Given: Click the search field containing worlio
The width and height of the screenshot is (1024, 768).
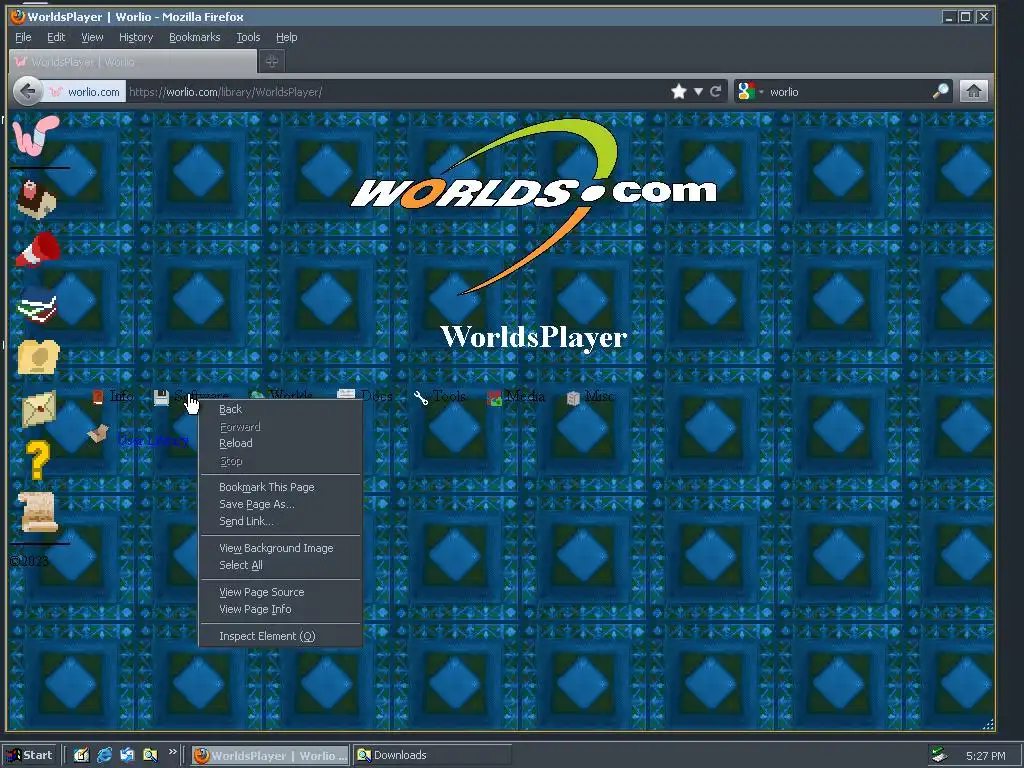Looking at the screenshot, I should [848, 92].
